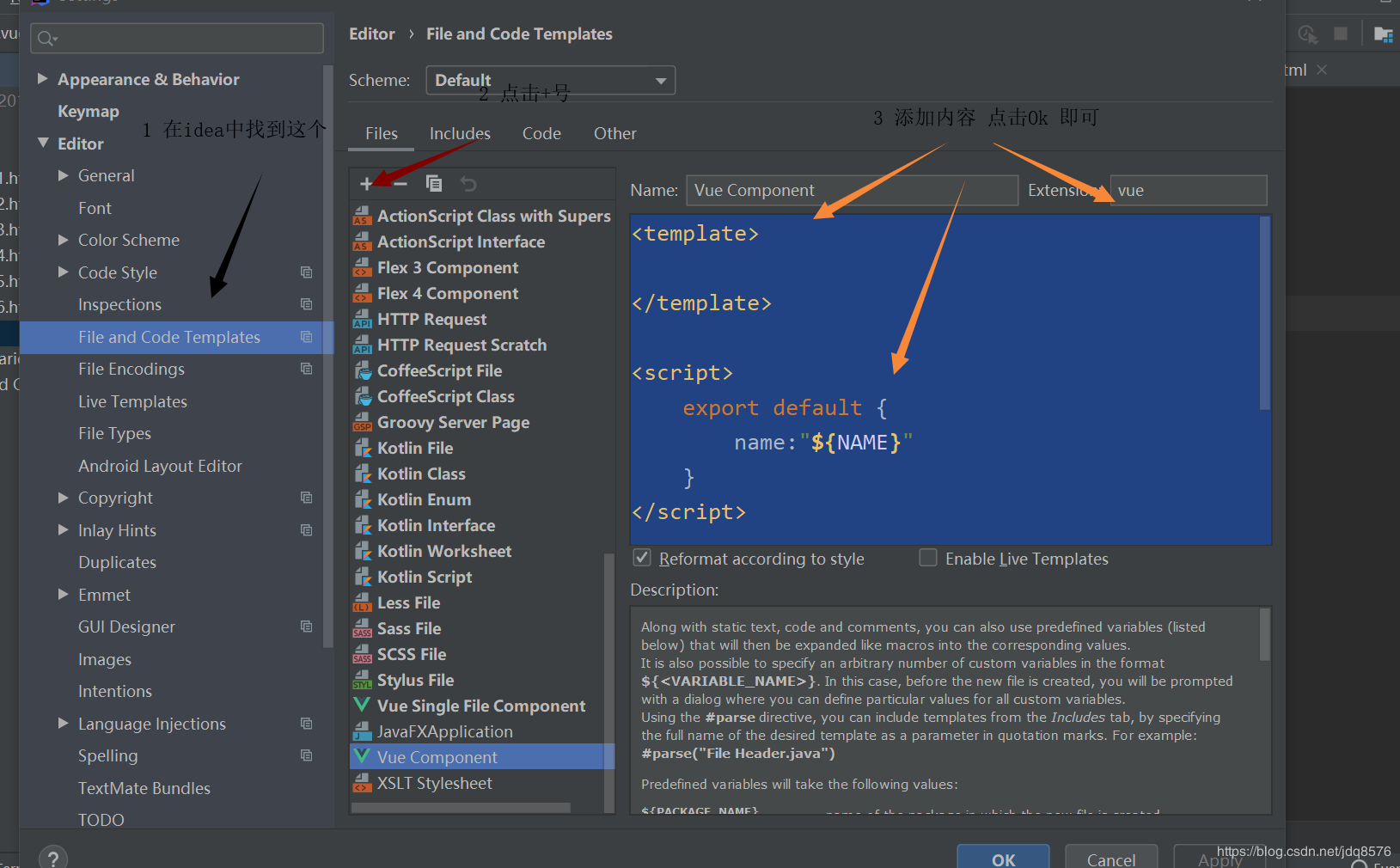Expand the Inlay Hints node
Screen dimensions: 1400x868
pos(63,529)
